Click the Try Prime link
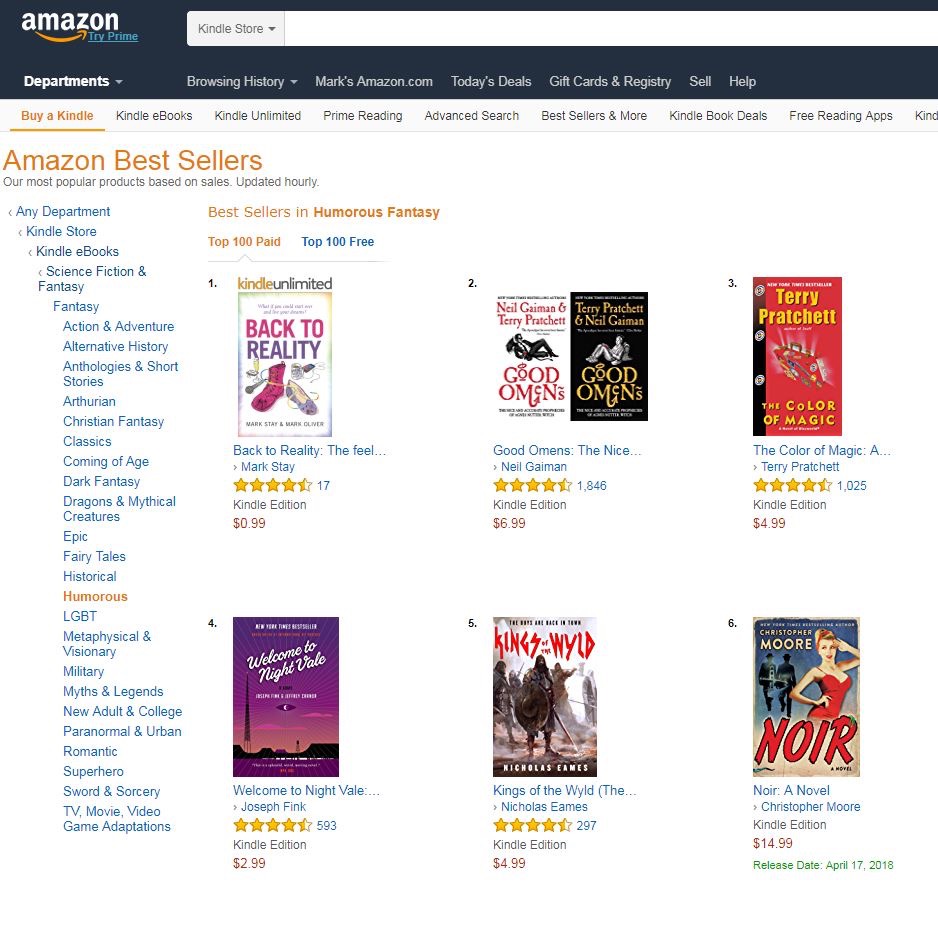938x928 pixels. click(113, 36)
